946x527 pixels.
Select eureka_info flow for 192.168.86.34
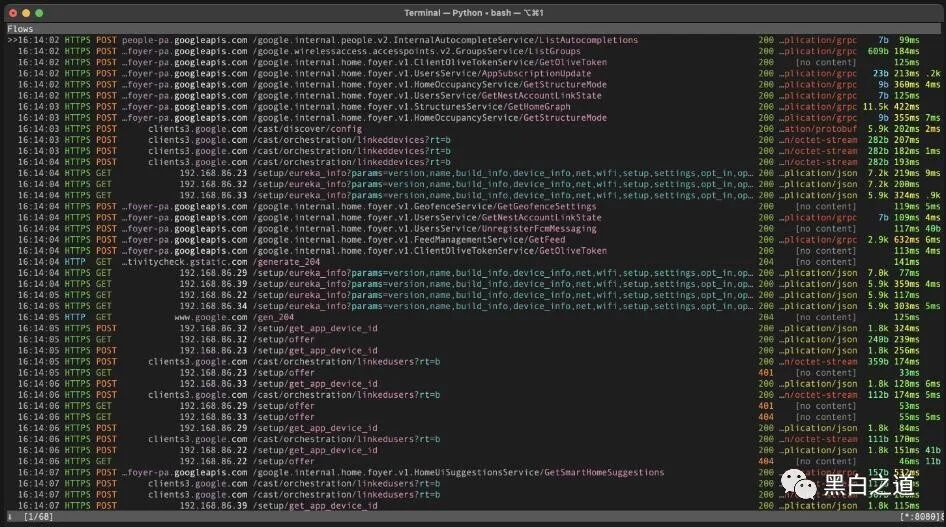[x=473, y=306]
